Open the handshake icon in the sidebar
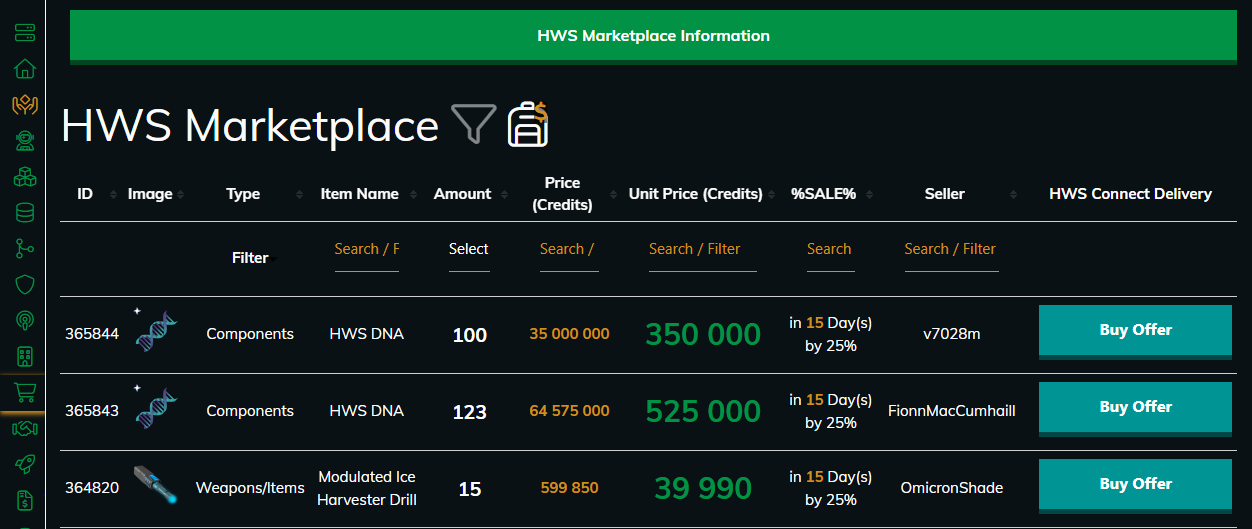This screenshot has height=529, width=1252. tap(25, 429)
